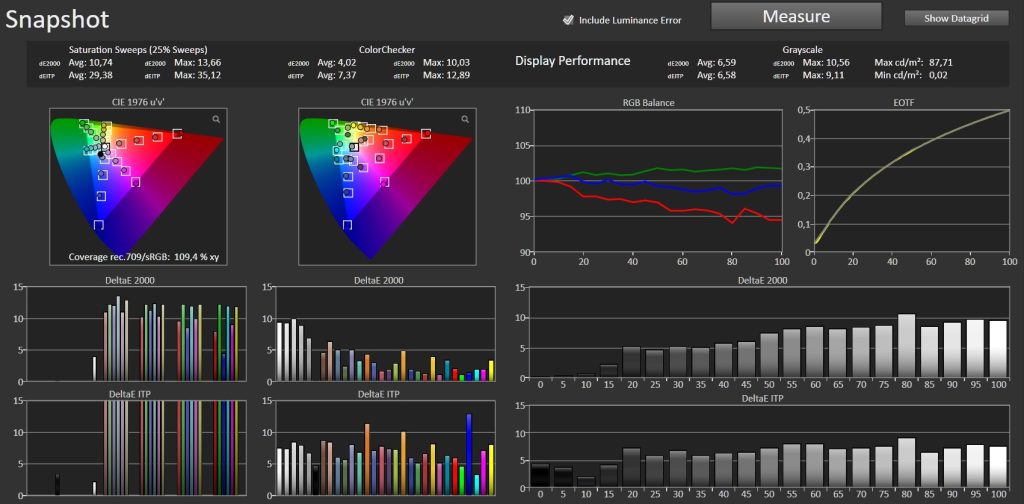The height and width of the screenshot is (504, 1024).
Task: Click magnifier icon on Saturation Sweeps CIE chart
Action: (216, 119)
